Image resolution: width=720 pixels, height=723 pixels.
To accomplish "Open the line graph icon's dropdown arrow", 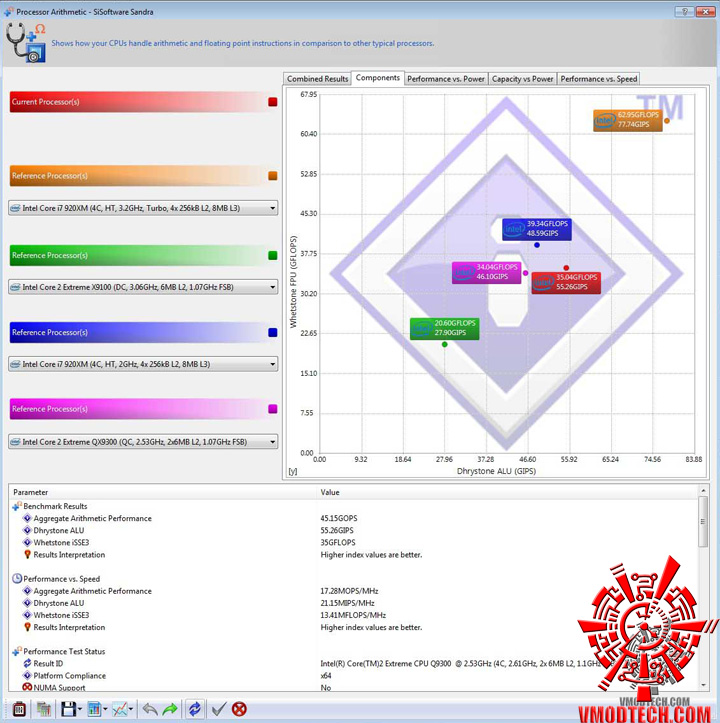I will 131,709.
